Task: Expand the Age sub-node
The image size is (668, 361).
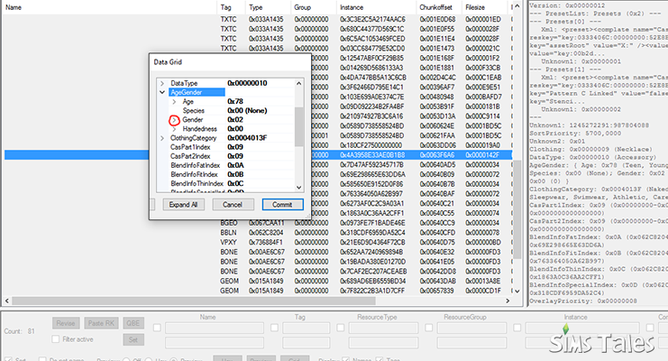Action: tap(174, 101)
